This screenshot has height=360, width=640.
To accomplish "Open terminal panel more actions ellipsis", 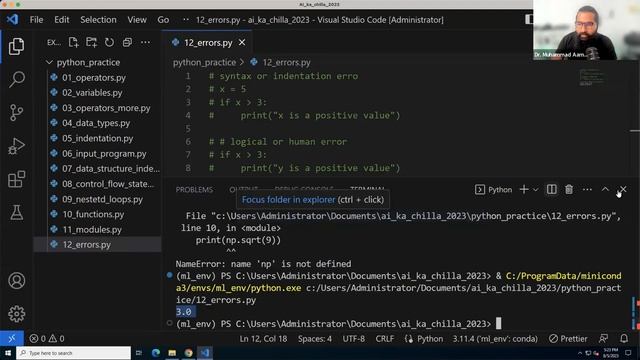I will coord(587,189).
